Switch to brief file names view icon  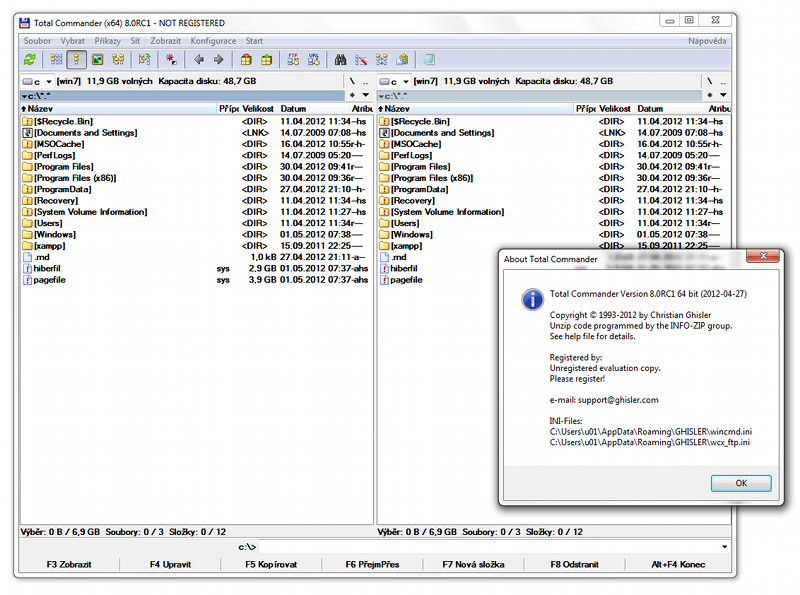click(x=56, y=60)
